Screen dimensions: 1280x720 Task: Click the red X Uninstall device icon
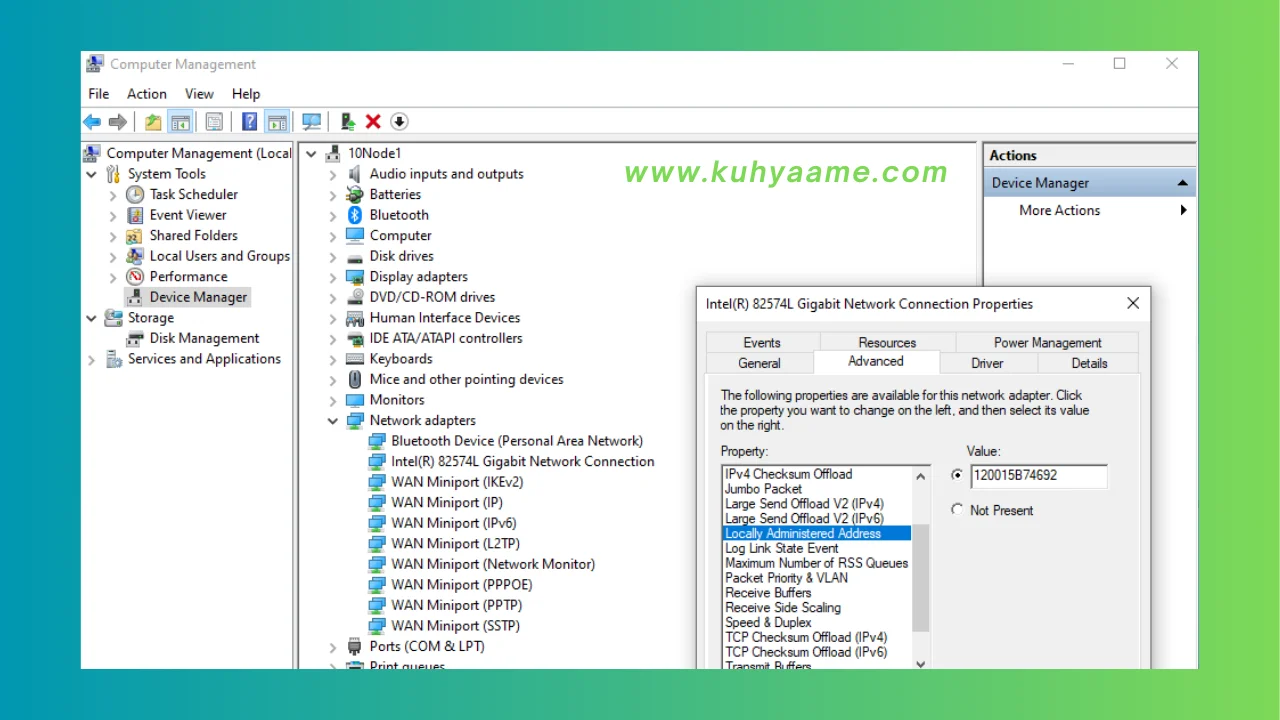[373, 122]
